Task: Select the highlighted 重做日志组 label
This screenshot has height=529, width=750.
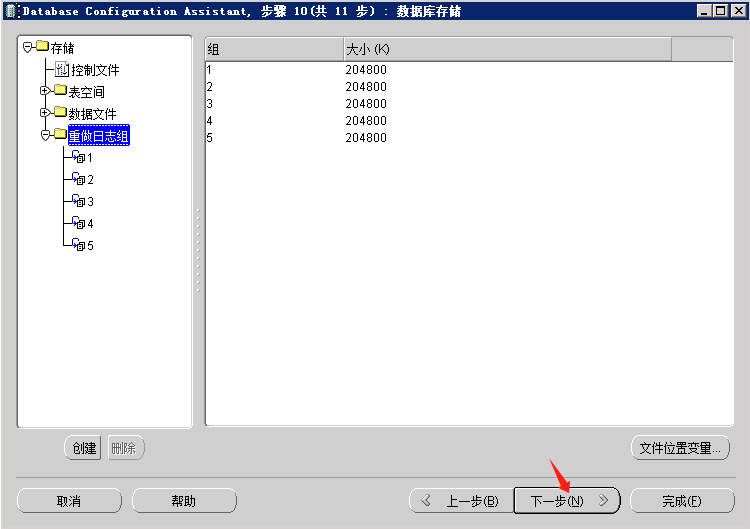Action: [x=99, y=136]
